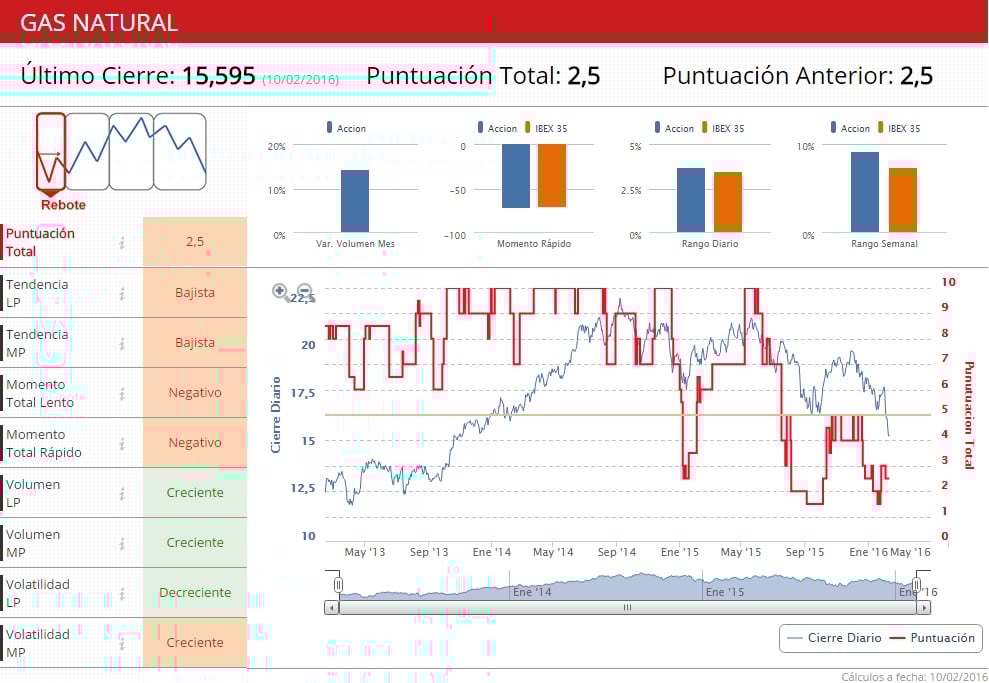Toggle IBEX 35 legend in Rango Semanal chart

899,128
